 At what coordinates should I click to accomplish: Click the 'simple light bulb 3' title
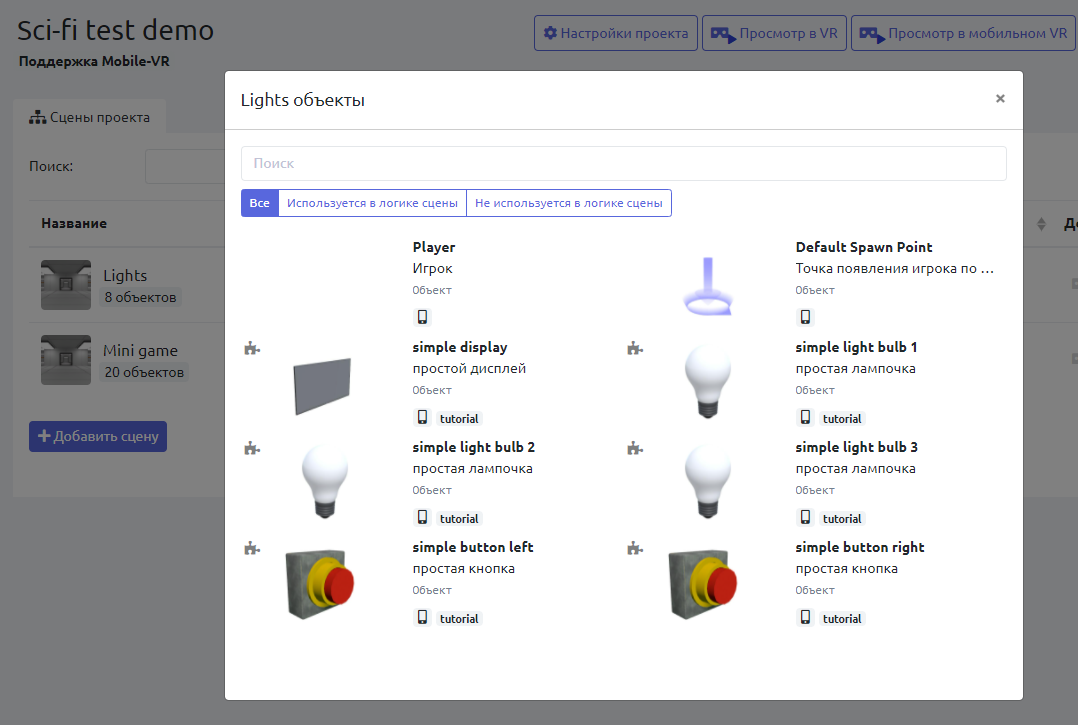(x=857, y=447)
